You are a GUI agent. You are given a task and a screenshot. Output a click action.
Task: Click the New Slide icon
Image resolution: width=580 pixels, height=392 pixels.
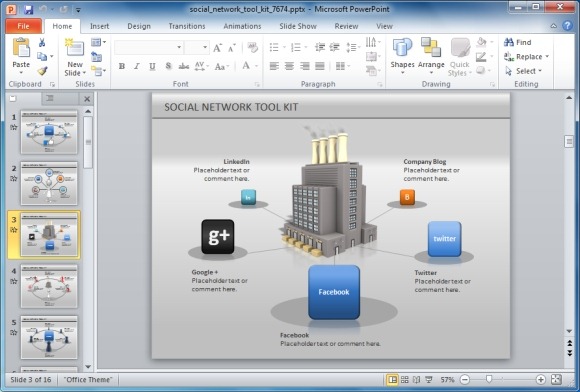pos(74,48)
